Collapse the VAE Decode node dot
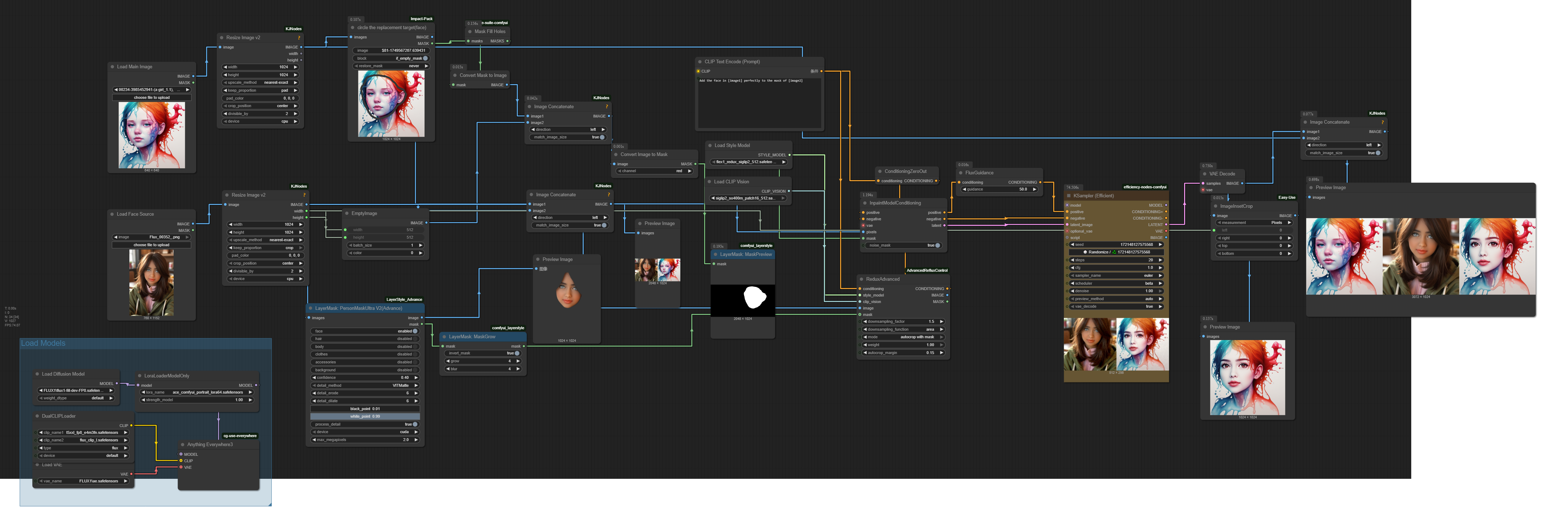 pyautogui.click(x=1205, y=174)
